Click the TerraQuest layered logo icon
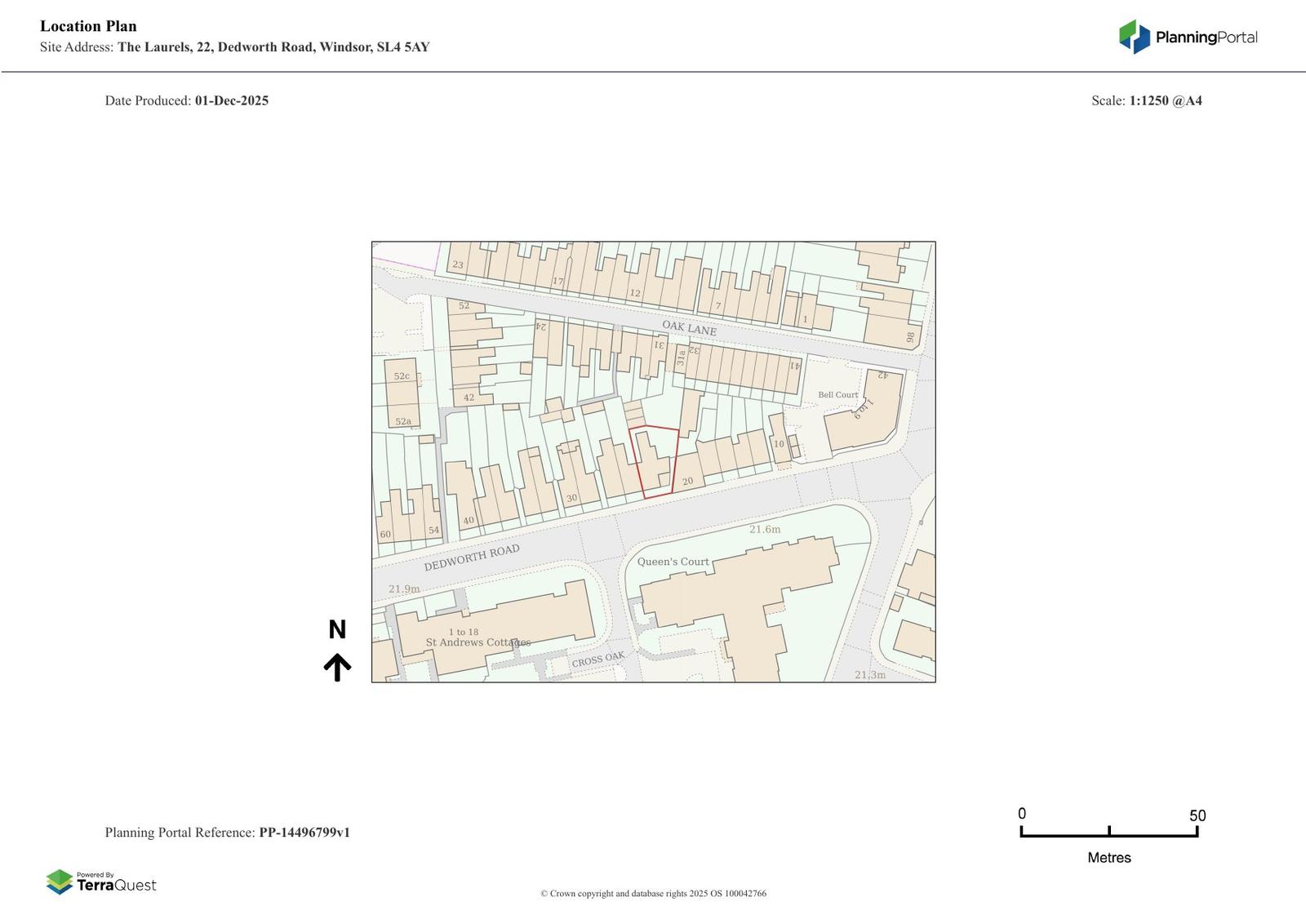This screenshot has height=924, width=1306. coord(60,882)
